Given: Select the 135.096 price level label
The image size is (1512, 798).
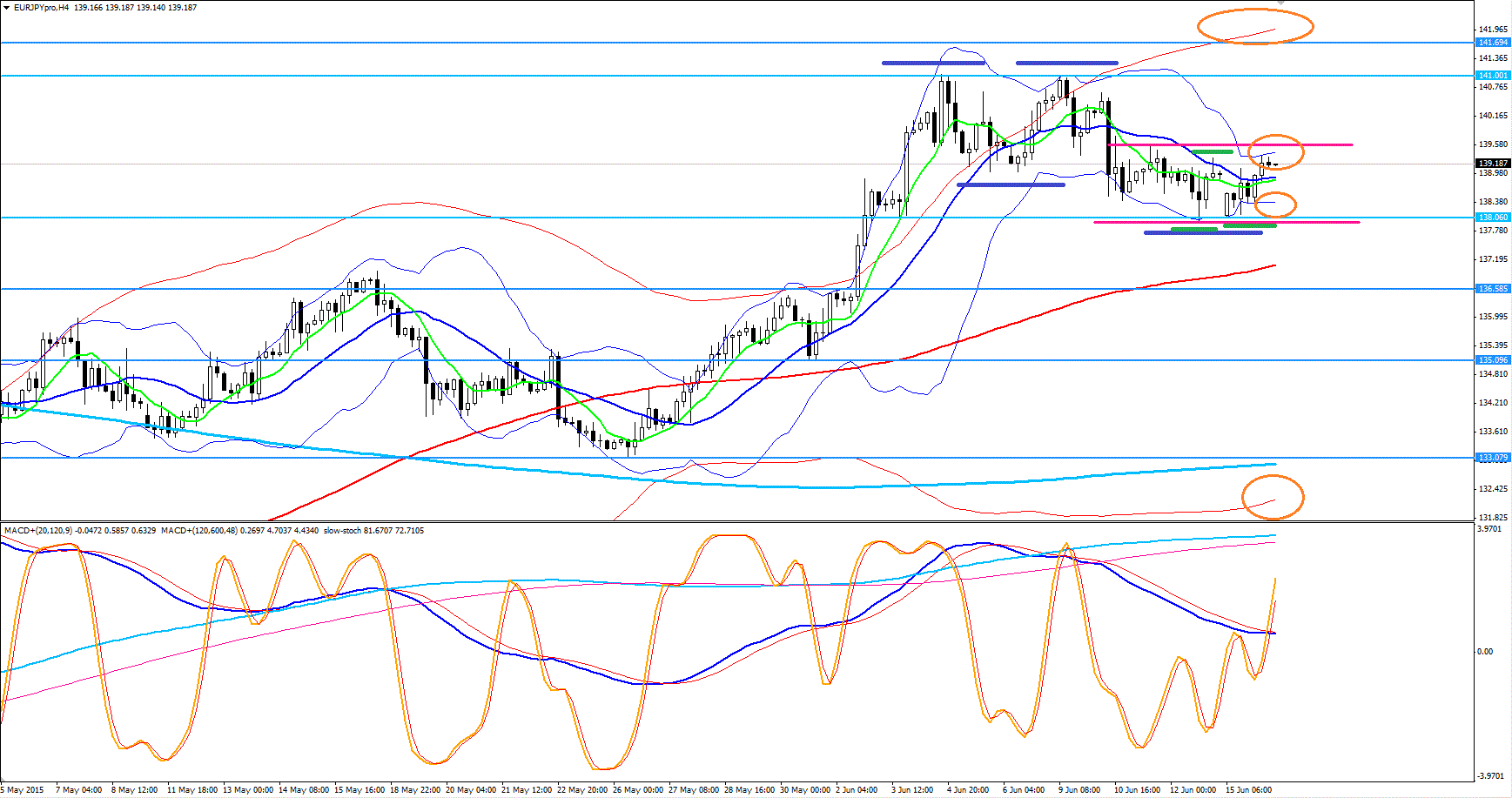Looking at the screenshot, I should 1493,360.
